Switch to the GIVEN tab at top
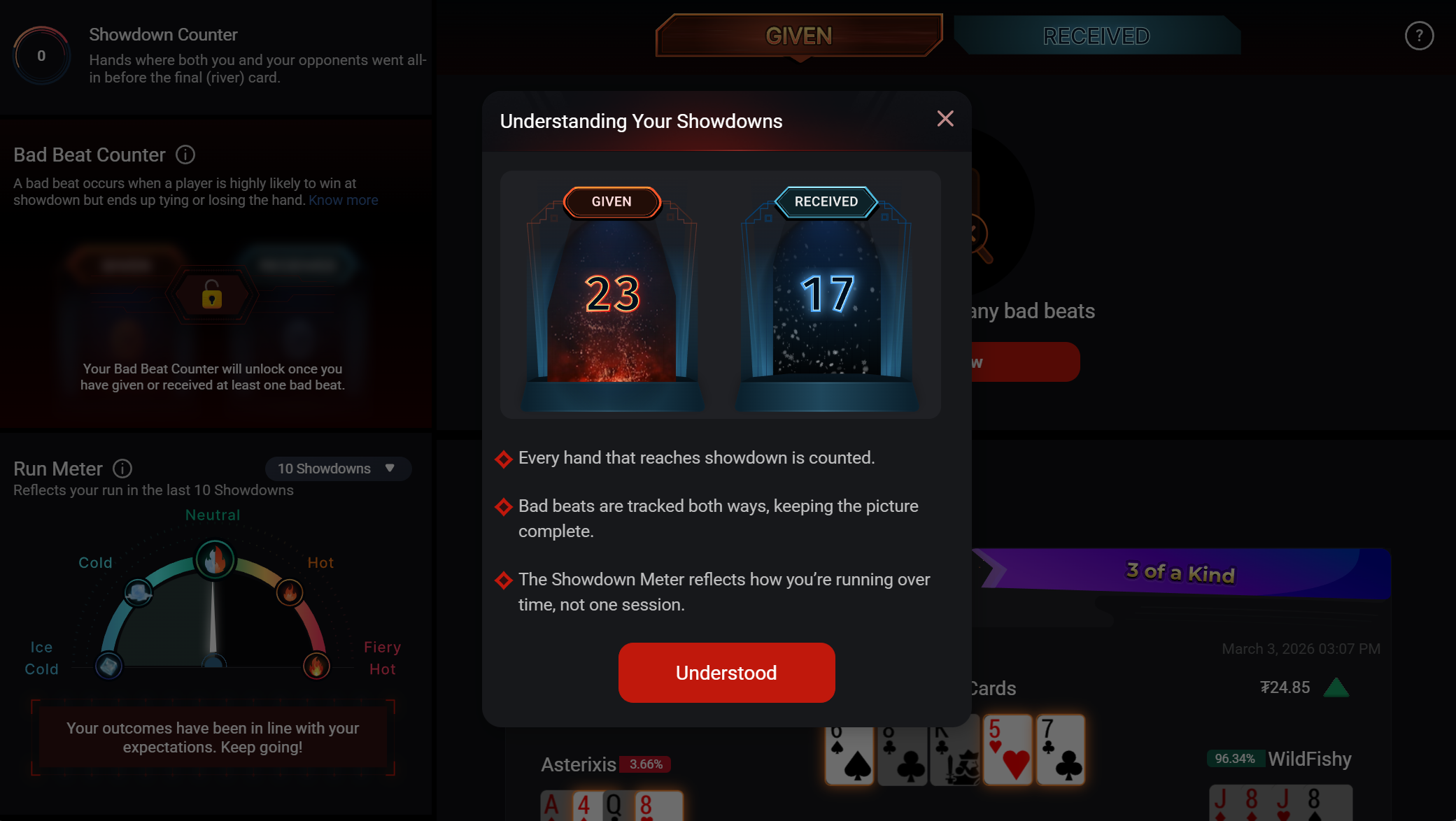1456x821 pixels. click(799, 36)
